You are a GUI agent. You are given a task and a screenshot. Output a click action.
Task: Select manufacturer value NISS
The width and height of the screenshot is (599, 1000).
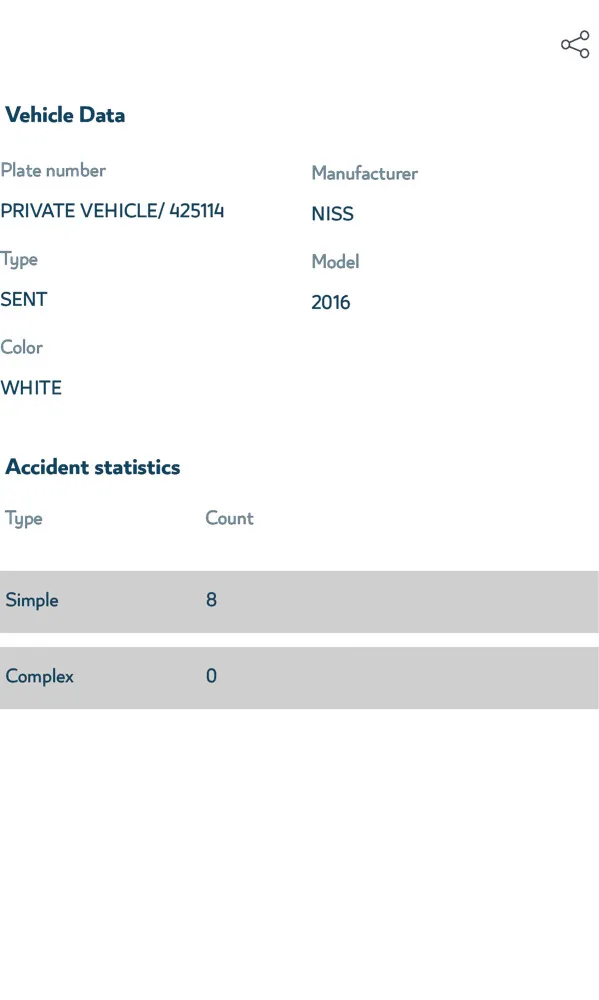point(332,214)
